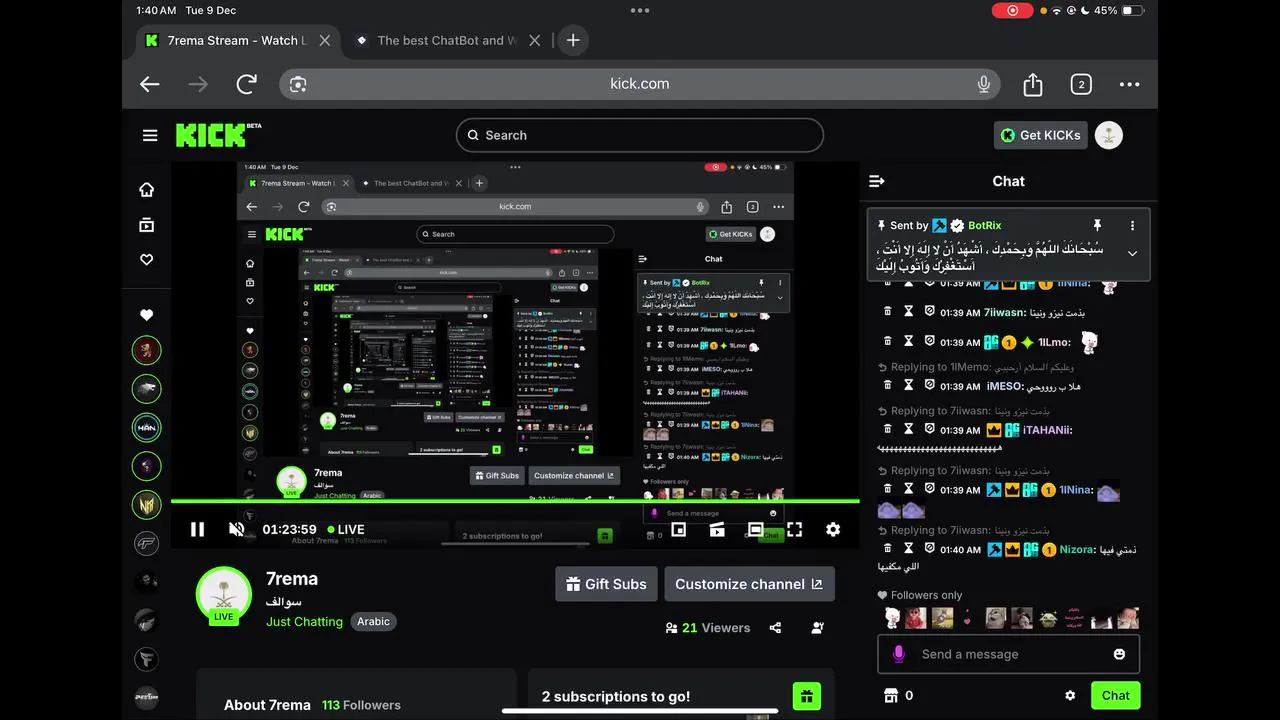Focus the Send a message field

pyautogui.click(x=1008, y=654)
